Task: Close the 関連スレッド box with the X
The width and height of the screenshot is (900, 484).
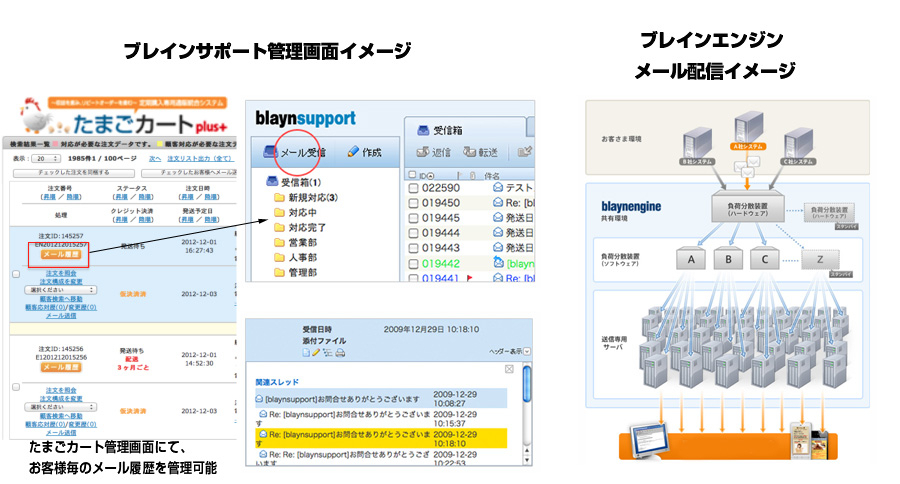Action: [x=509, y=369]
